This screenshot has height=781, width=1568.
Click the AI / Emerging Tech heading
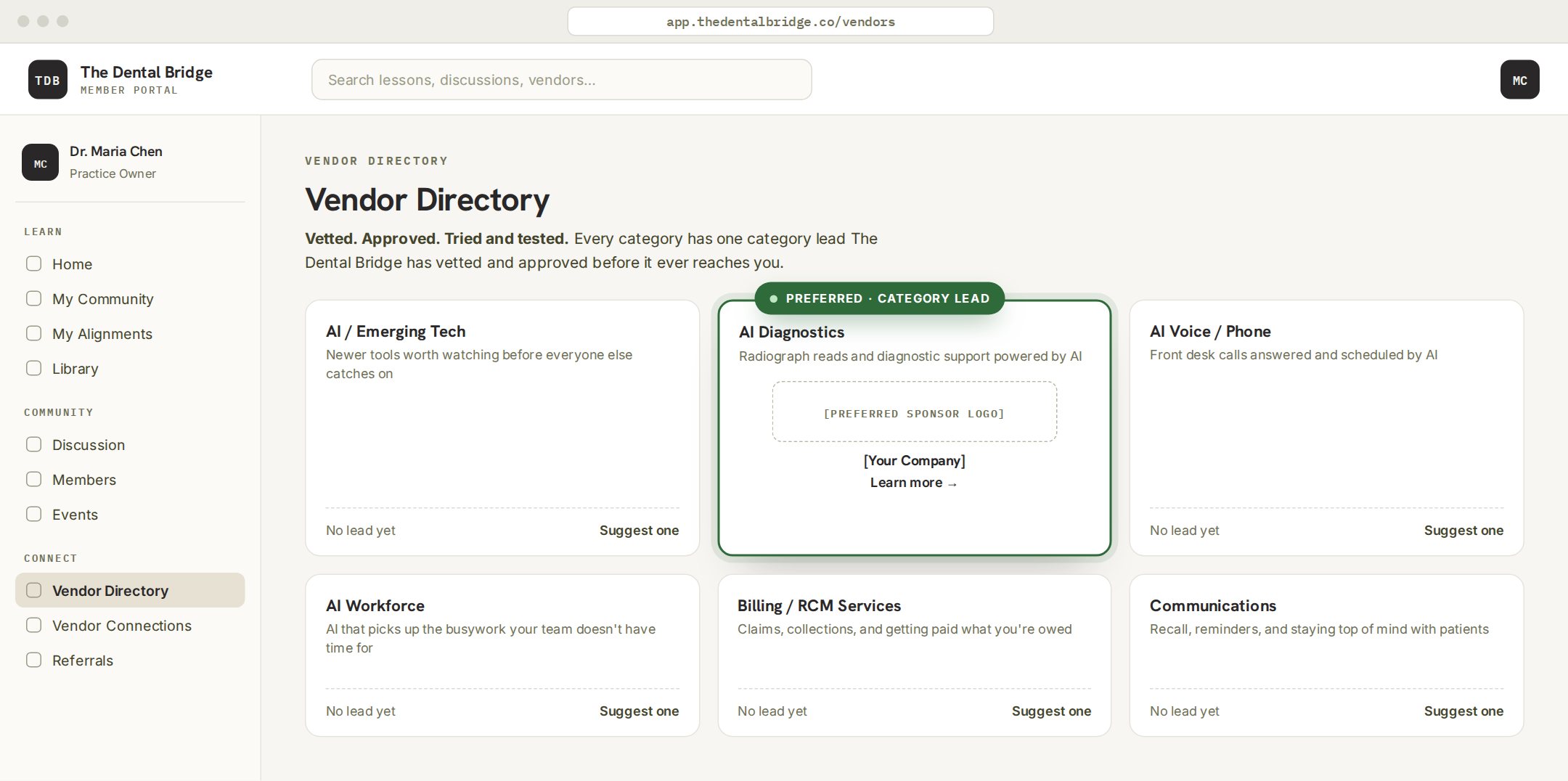(x=396, y=332)
